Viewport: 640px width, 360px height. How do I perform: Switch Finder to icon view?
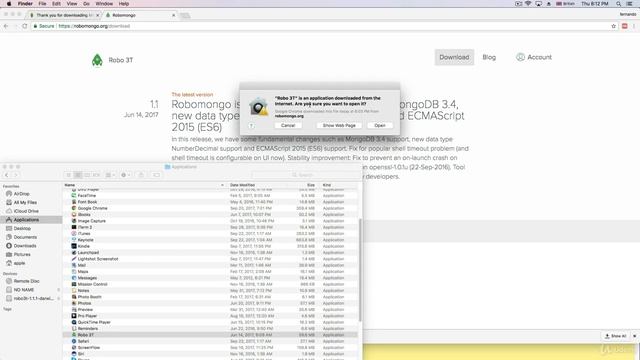68,175
